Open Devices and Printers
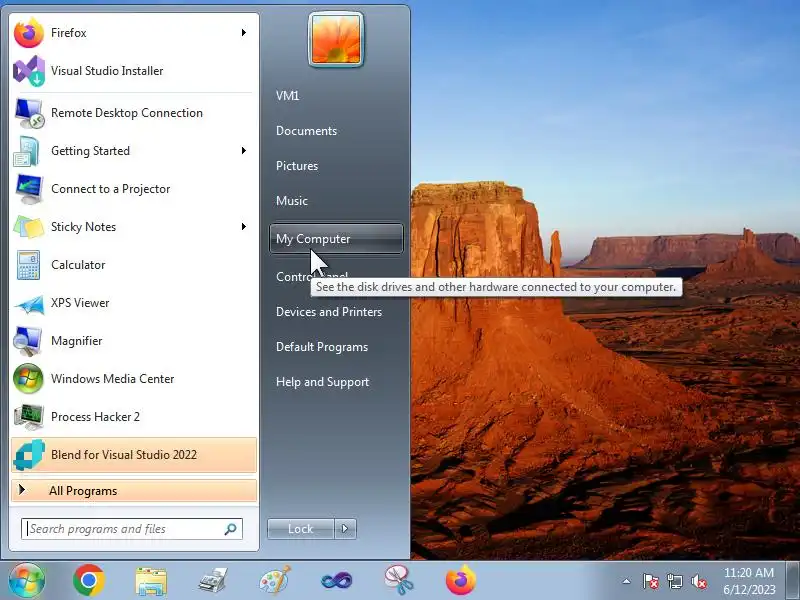800x600 pixels. pos(329,312)
